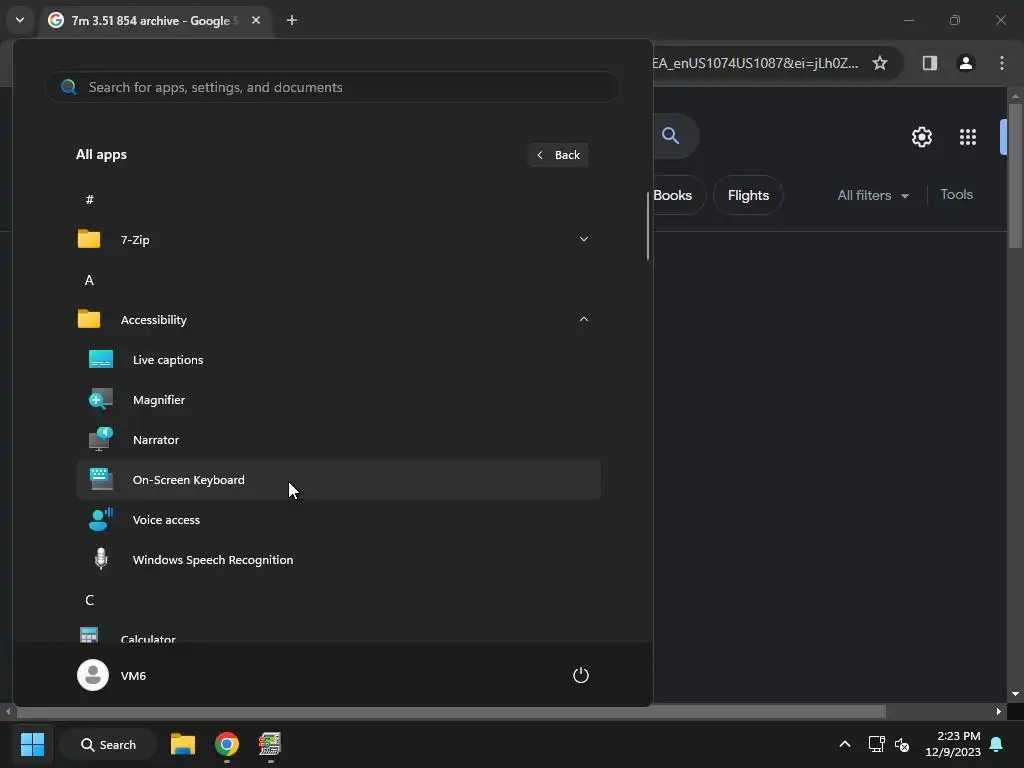
Task: Collapse the Accessibility folder chevron
Action: [584, 319]
